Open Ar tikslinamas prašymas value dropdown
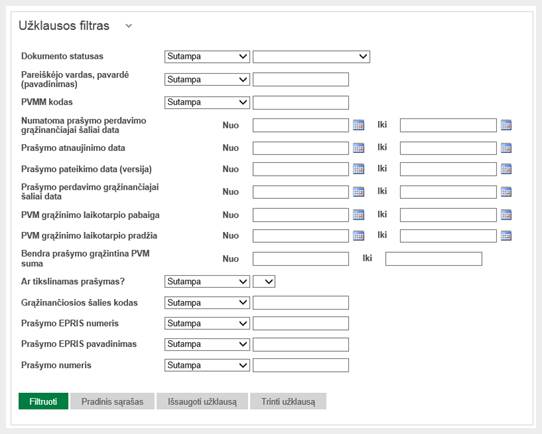 [x=264, y=282]
